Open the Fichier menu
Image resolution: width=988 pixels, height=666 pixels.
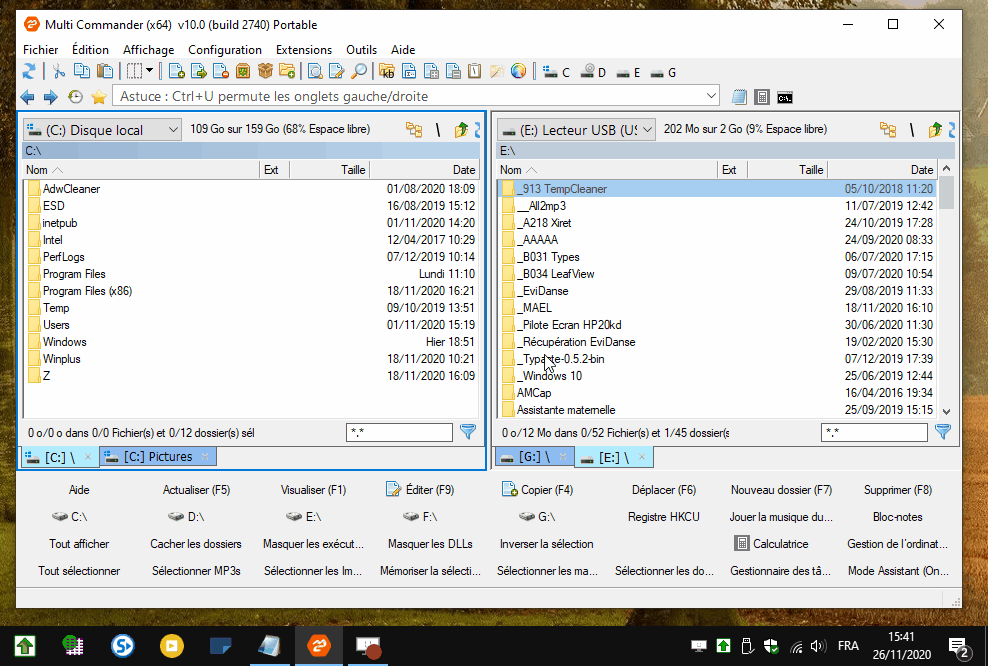pos(40,50)
